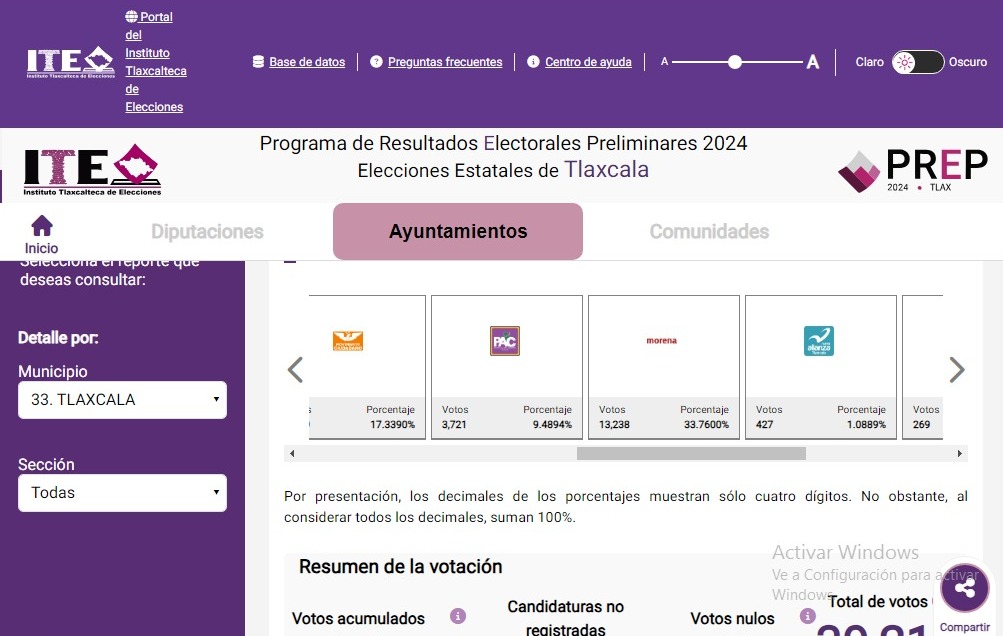Click the font size slider handle
Screen dimensions: 1003x636
[735, 62]
